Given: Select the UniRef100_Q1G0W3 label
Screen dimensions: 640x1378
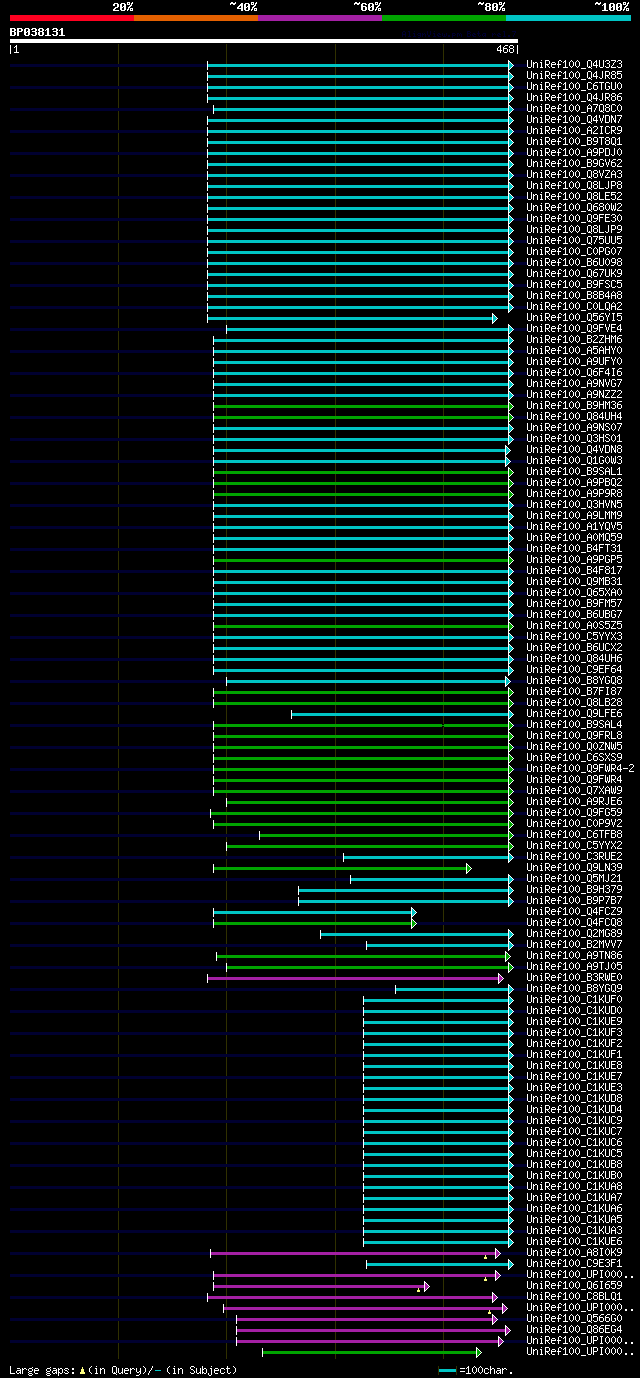Looking at the screenshot, I should (574, 460).
